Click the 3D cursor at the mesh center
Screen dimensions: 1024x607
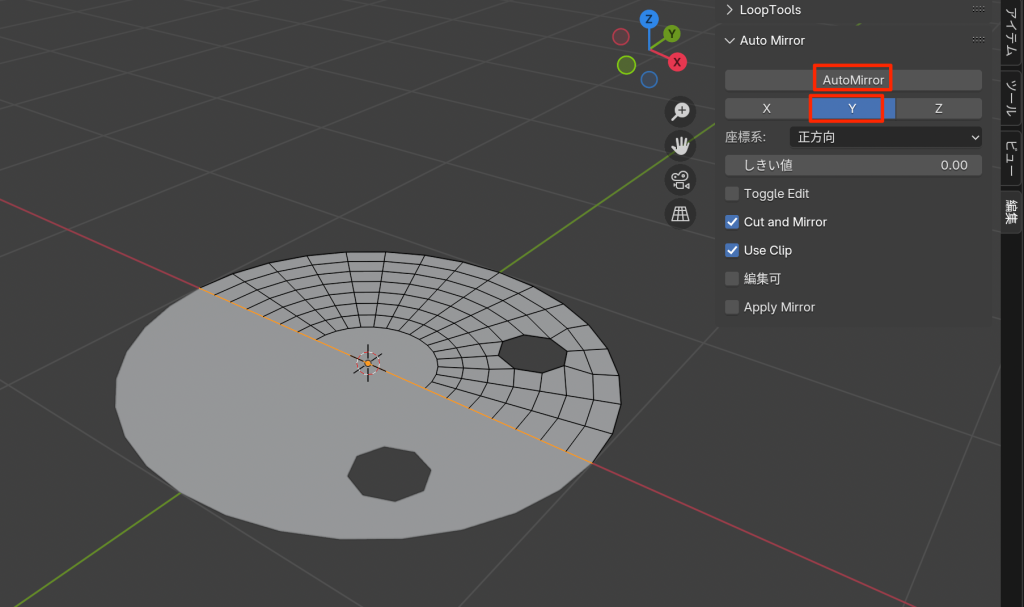(368, 363)
